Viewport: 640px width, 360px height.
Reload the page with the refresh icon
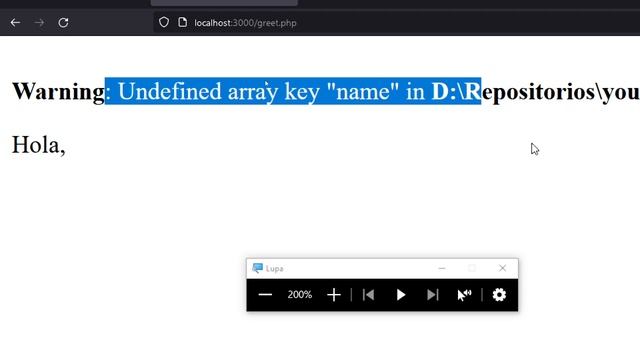tap(63, 22)
